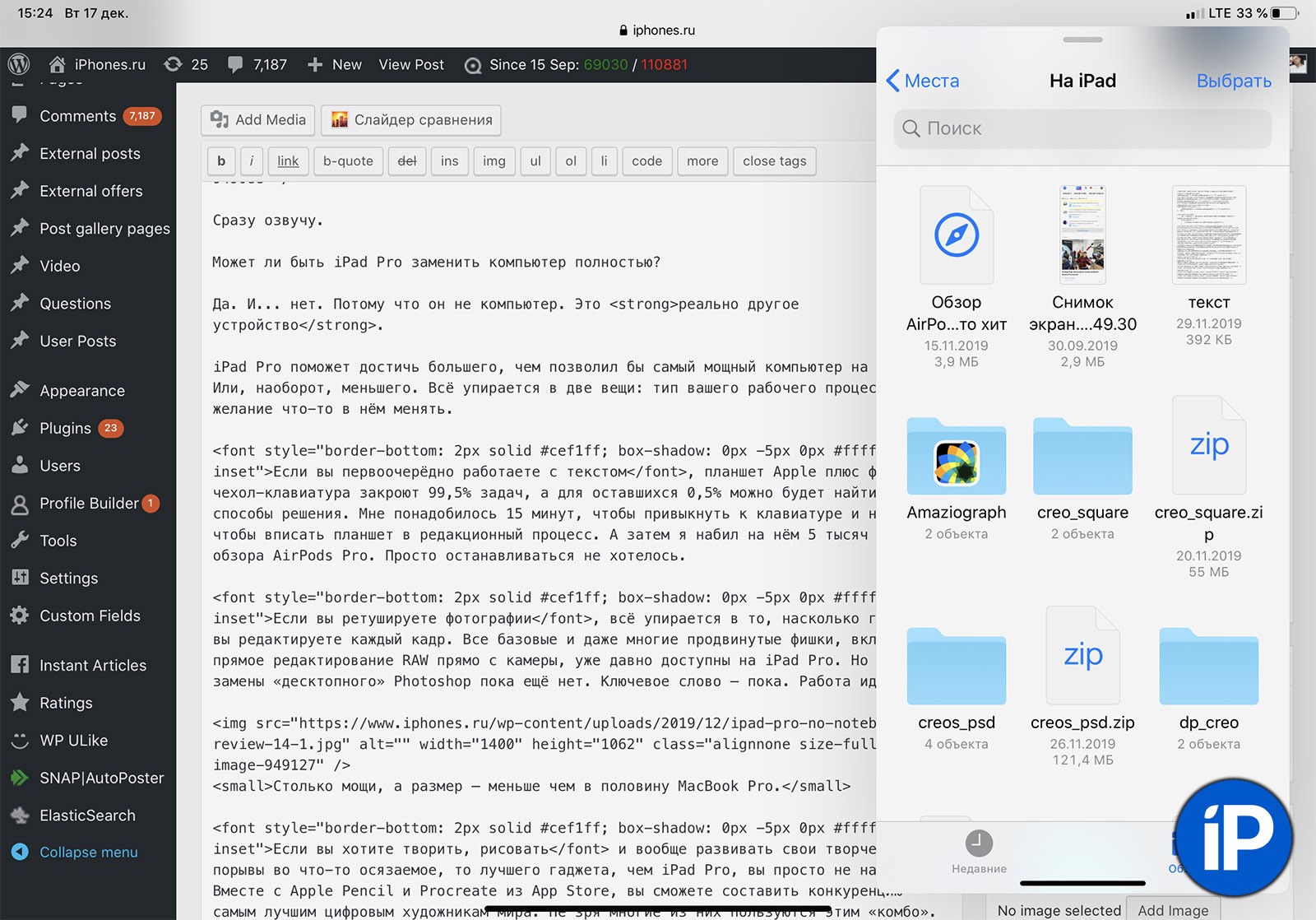Click the Слайдер сравнения chart icon
Screen dimensions: 1316x920
(339, 119)
